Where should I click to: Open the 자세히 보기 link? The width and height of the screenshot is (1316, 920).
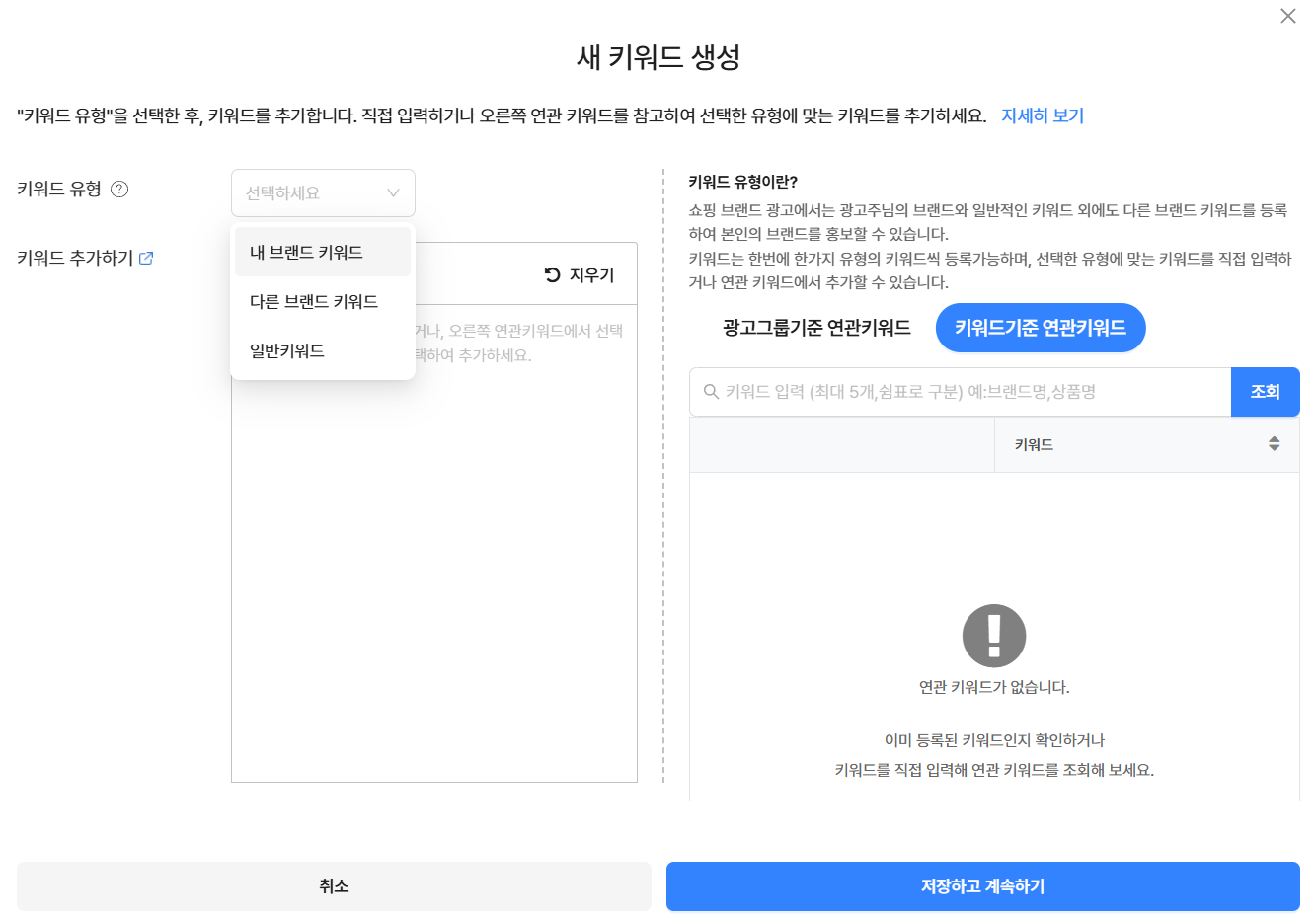coord(1043,115)
